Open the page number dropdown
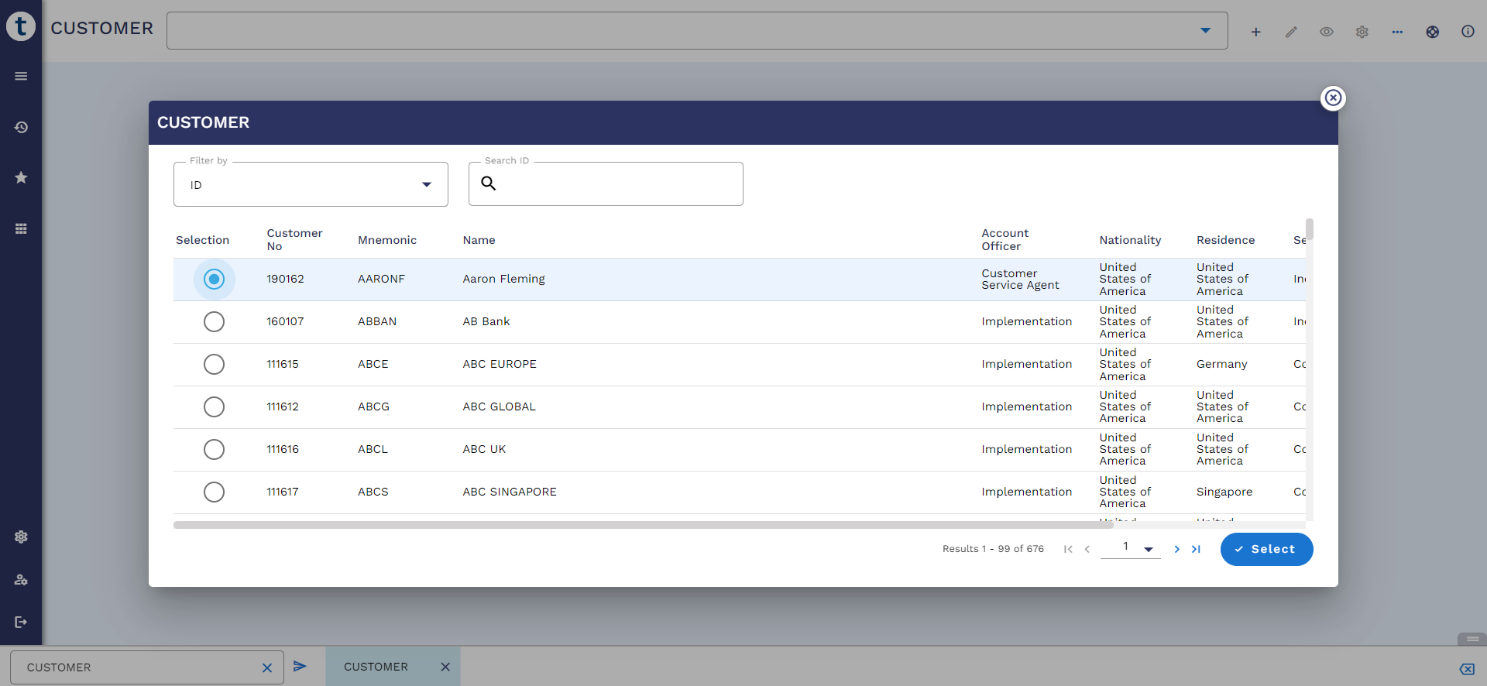Viewport: 1487px width, 686px height. pyautogui.click(x=1148, y=549)
